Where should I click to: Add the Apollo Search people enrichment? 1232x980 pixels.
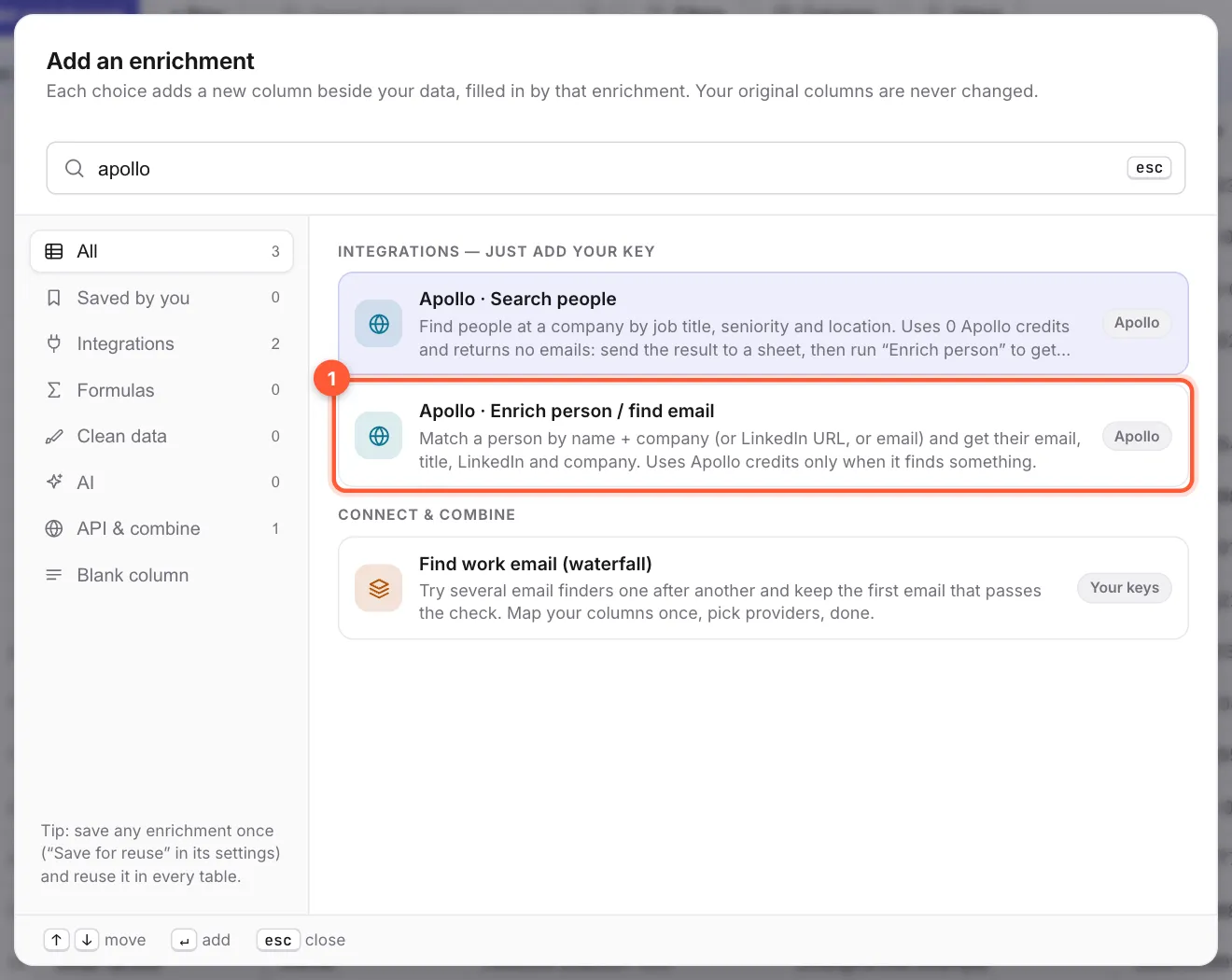pyautogui.click(x=763, y=324)
